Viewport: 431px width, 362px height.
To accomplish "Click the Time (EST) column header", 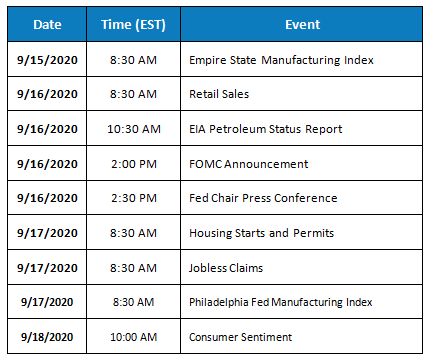I will coord(133,24).
